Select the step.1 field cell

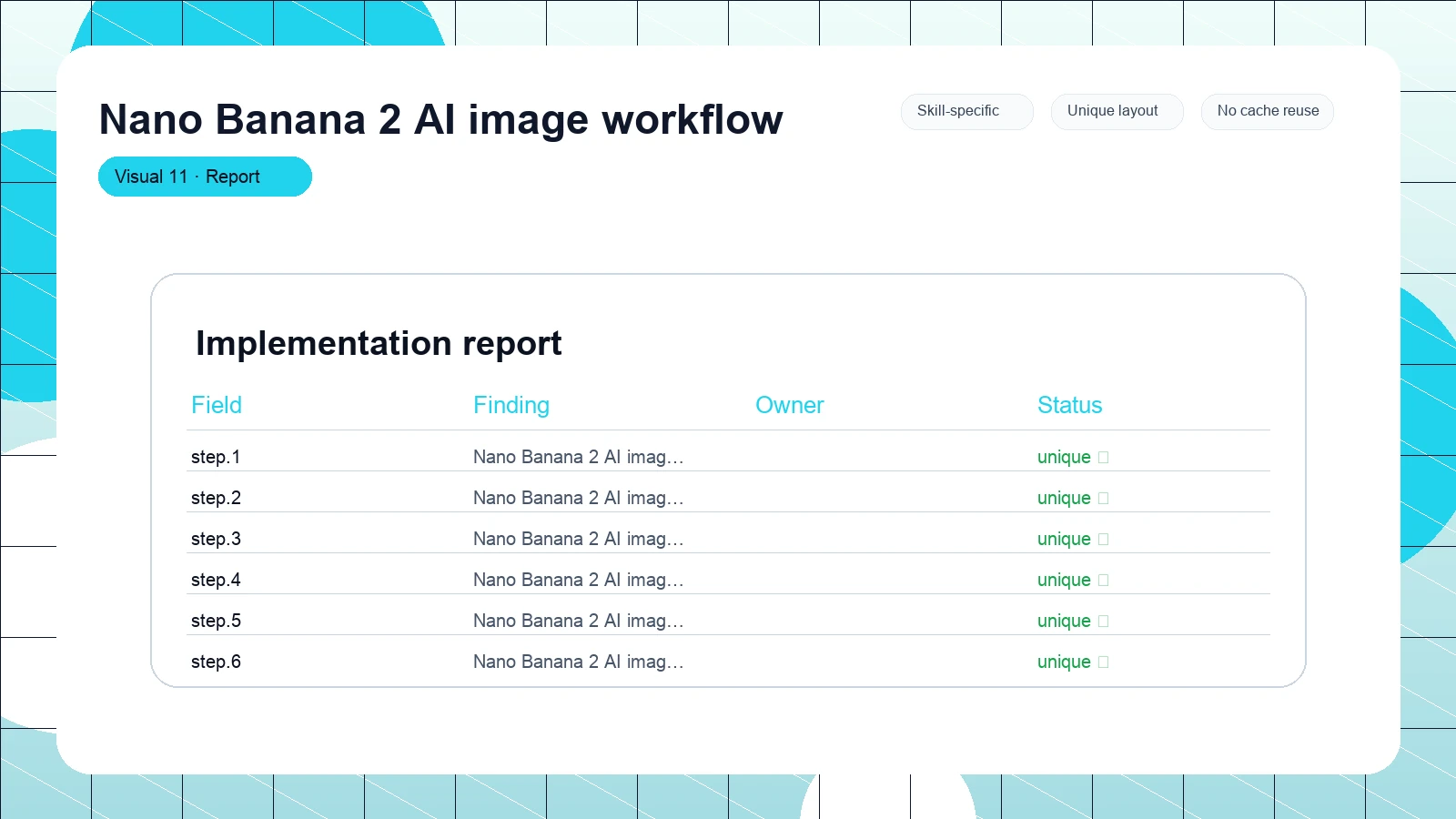tap(216, 457)
